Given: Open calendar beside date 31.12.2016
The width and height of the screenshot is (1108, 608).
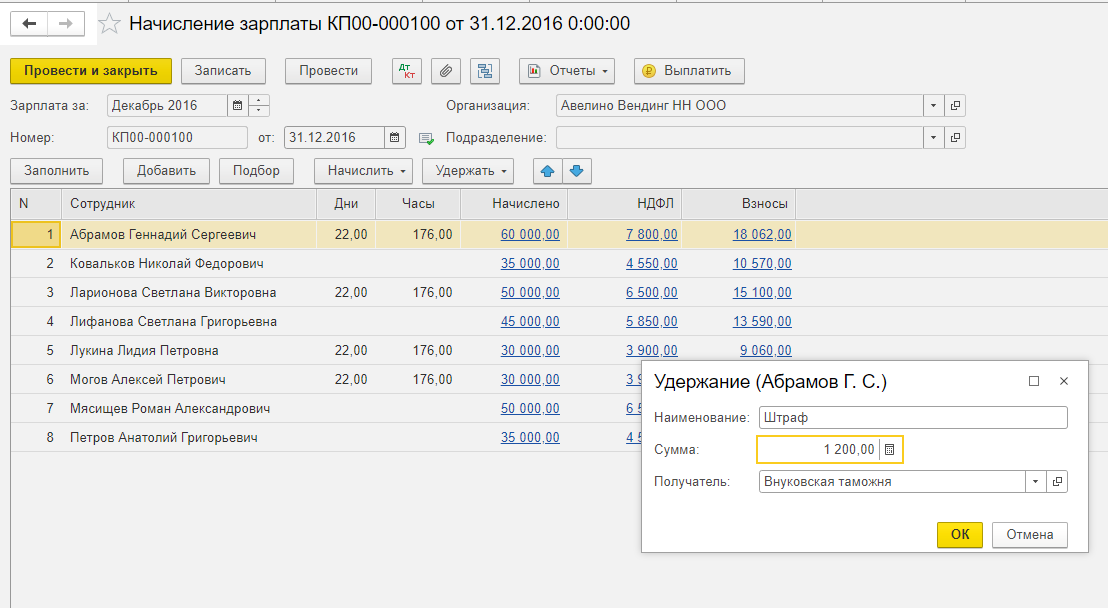Looking at the screenshot, I should point(394,138).
